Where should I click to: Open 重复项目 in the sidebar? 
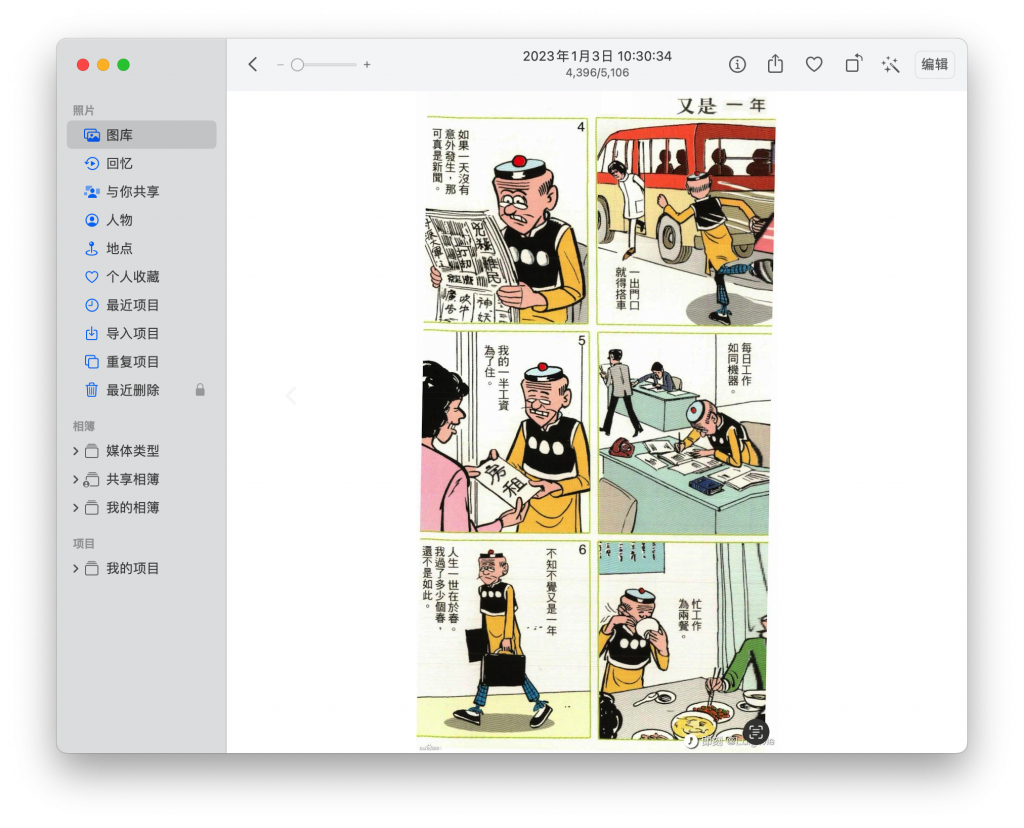point(142,362)
